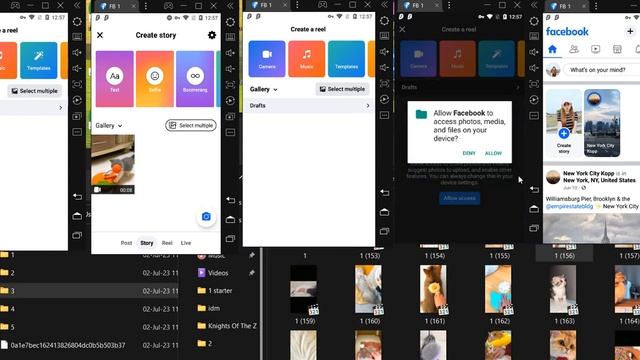
Task: Click fullscreen icon in permission dialog window's side toolbar
Action: coord(534,84)
